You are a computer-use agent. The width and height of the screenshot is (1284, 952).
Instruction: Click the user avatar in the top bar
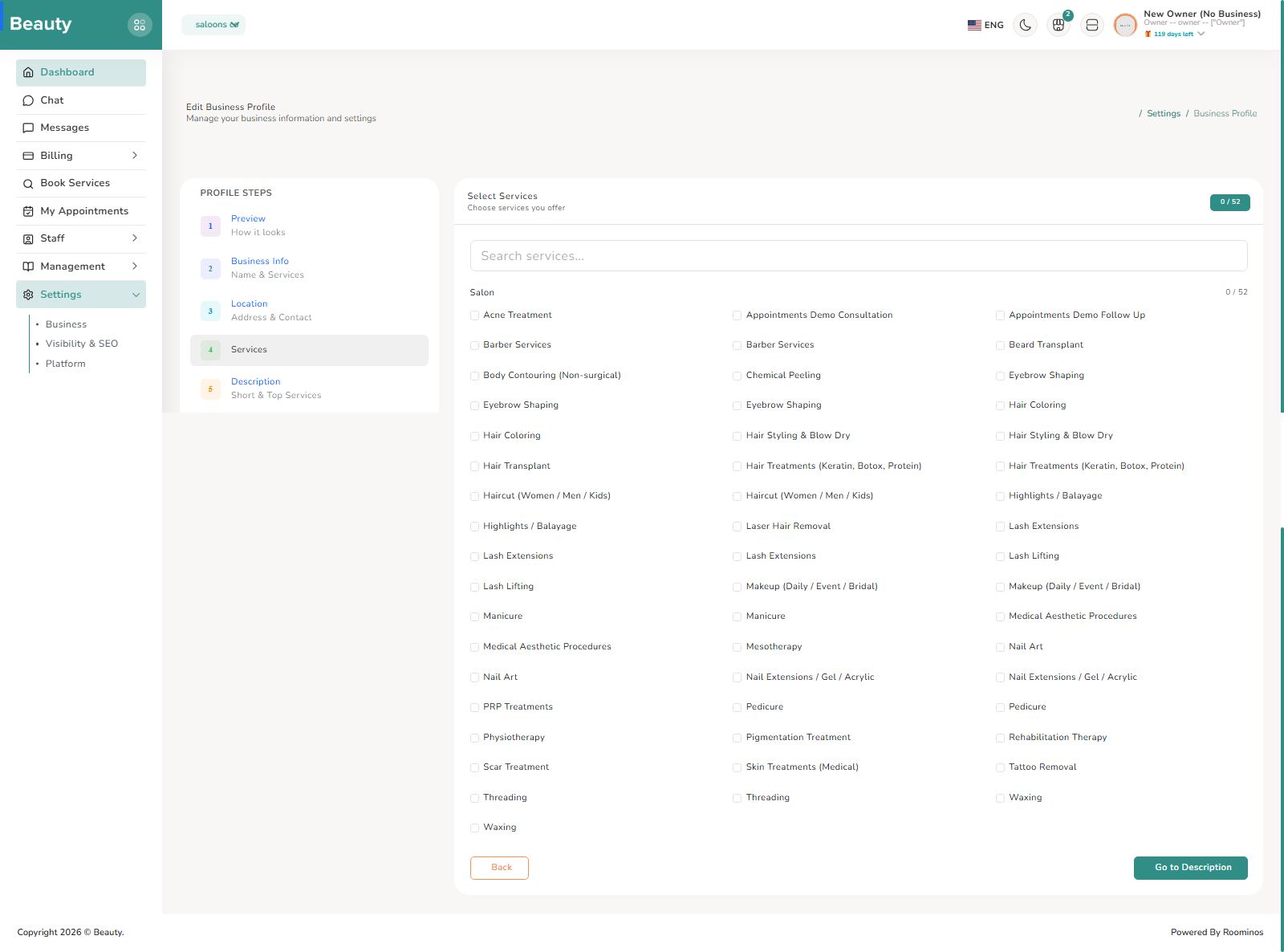pyautogui.click(x=1125, y=25)
